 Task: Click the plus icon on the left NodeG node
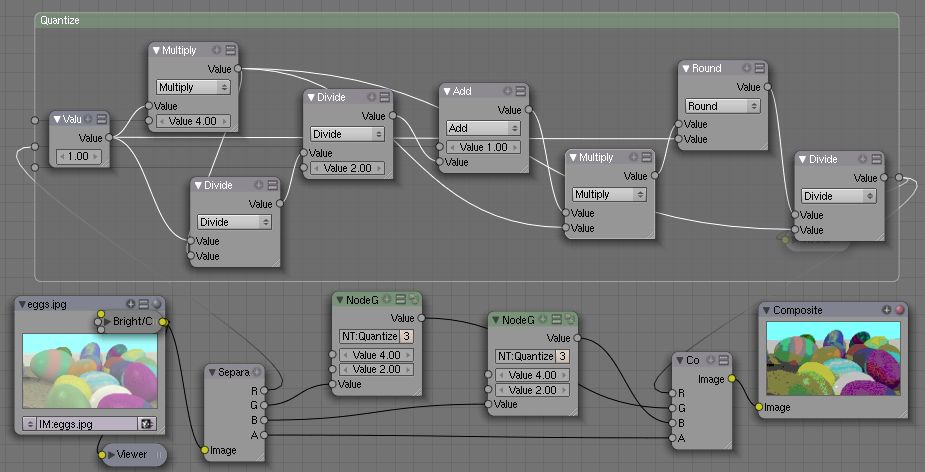click(388, 300)
